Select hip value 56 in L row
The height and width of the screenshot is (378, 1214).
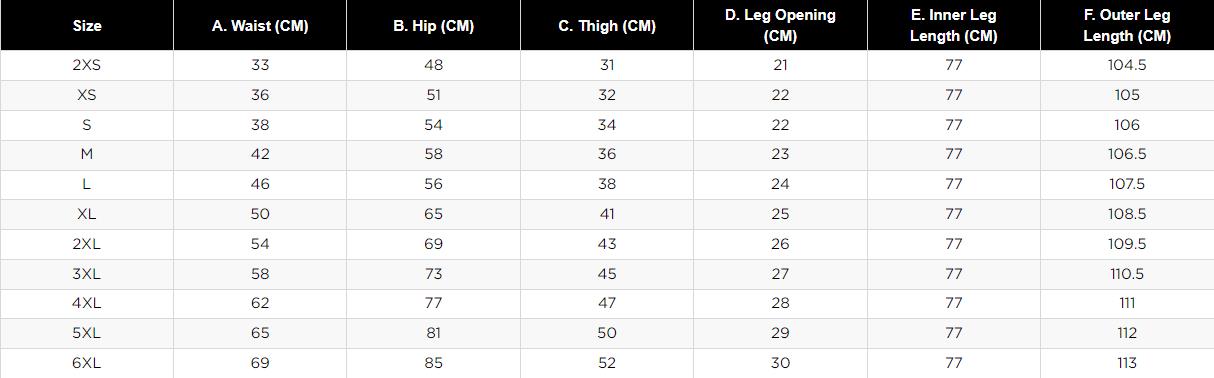(x=433, y=184)
